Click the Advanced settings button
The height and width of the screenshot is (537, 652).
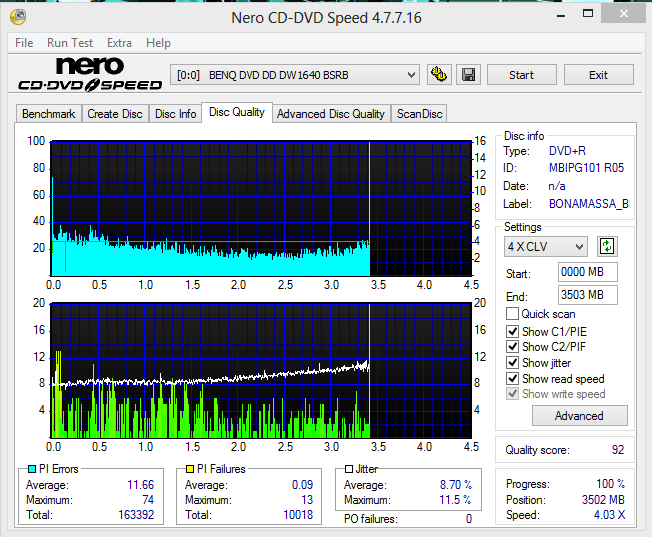(579, 416)
